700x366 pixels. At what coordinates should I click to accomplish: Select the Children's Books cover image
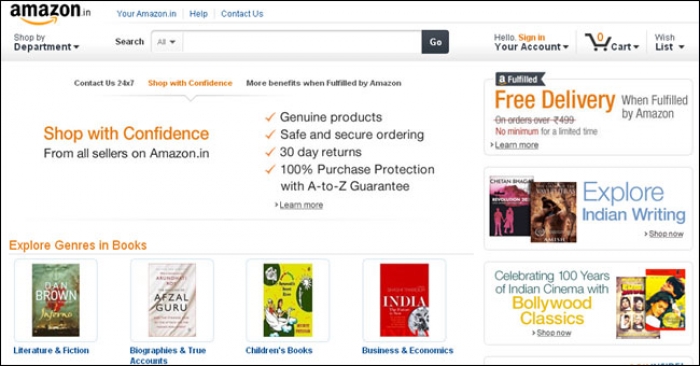click(288, 300)
